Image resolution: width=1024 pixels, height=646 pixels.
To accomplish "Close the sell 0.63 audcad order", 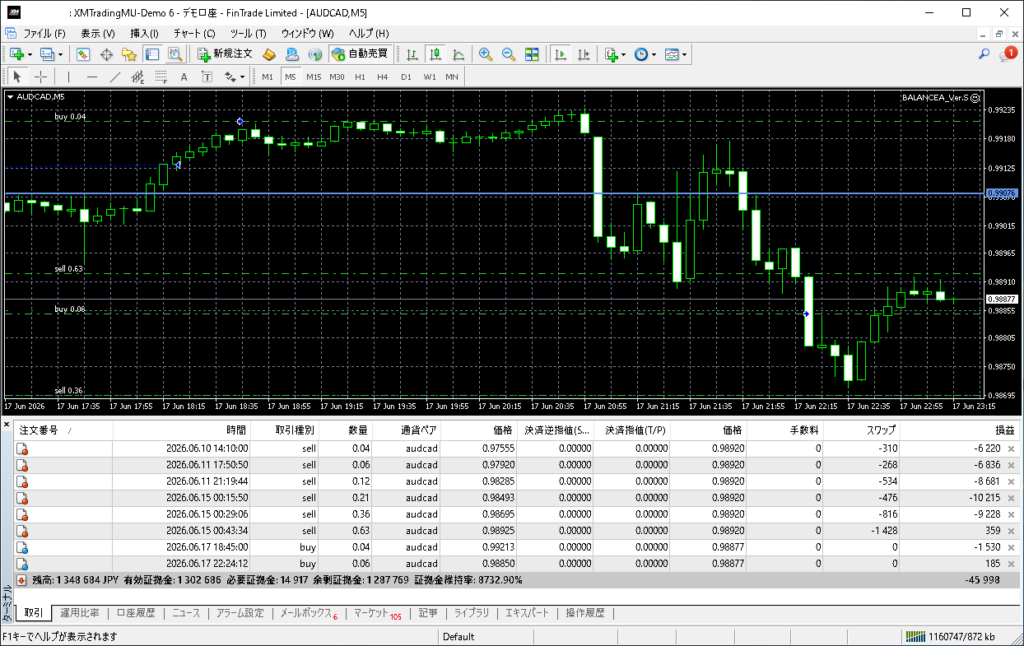I will (1011, 531).
